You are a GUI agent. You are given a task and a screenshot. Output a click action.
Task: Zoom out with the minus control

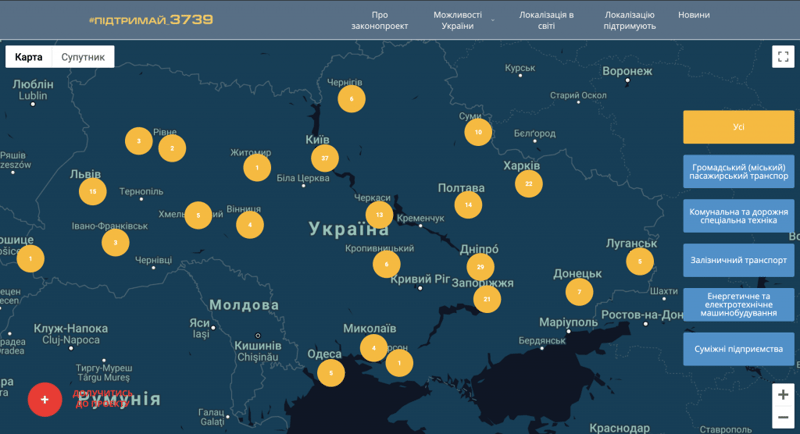tap(783, 418)
